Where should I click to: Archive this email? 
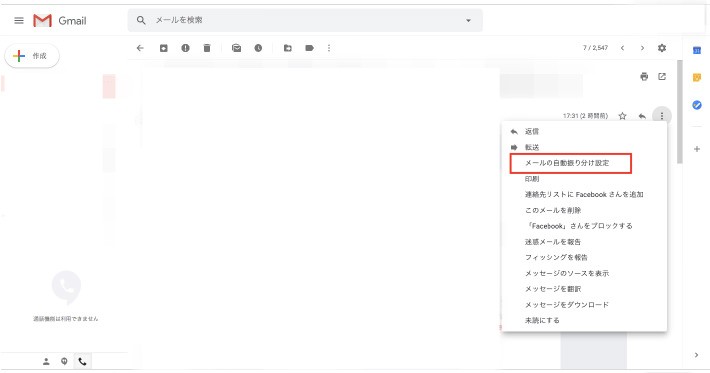point(163,48)
